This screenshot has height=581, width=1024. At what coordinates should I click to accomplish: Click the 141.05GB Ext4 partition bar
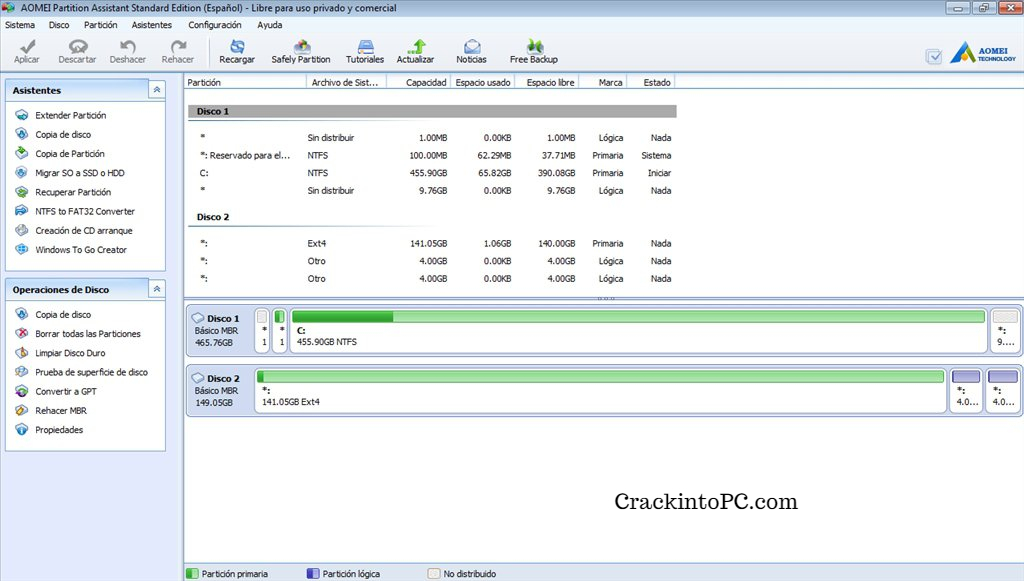(x=600, y=390)
